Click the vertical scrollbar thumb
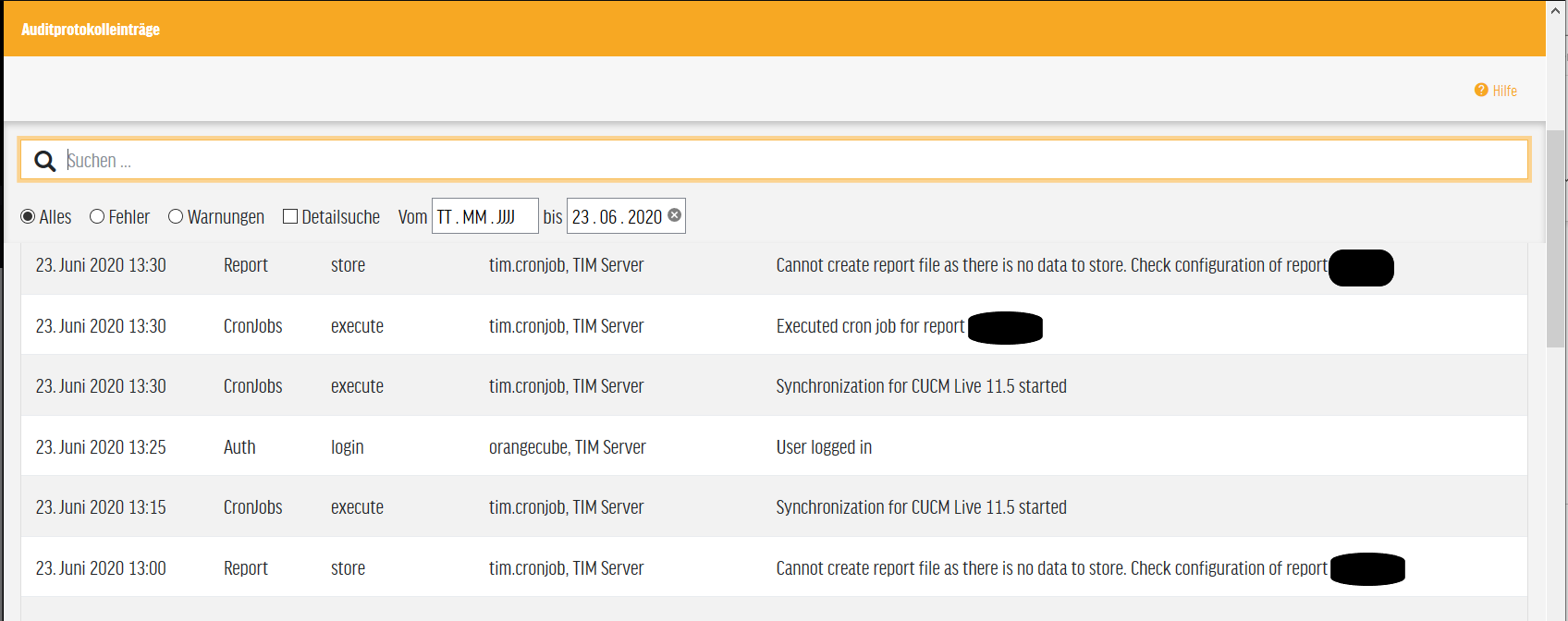 pyautogui.click(x=1556, y=238)
